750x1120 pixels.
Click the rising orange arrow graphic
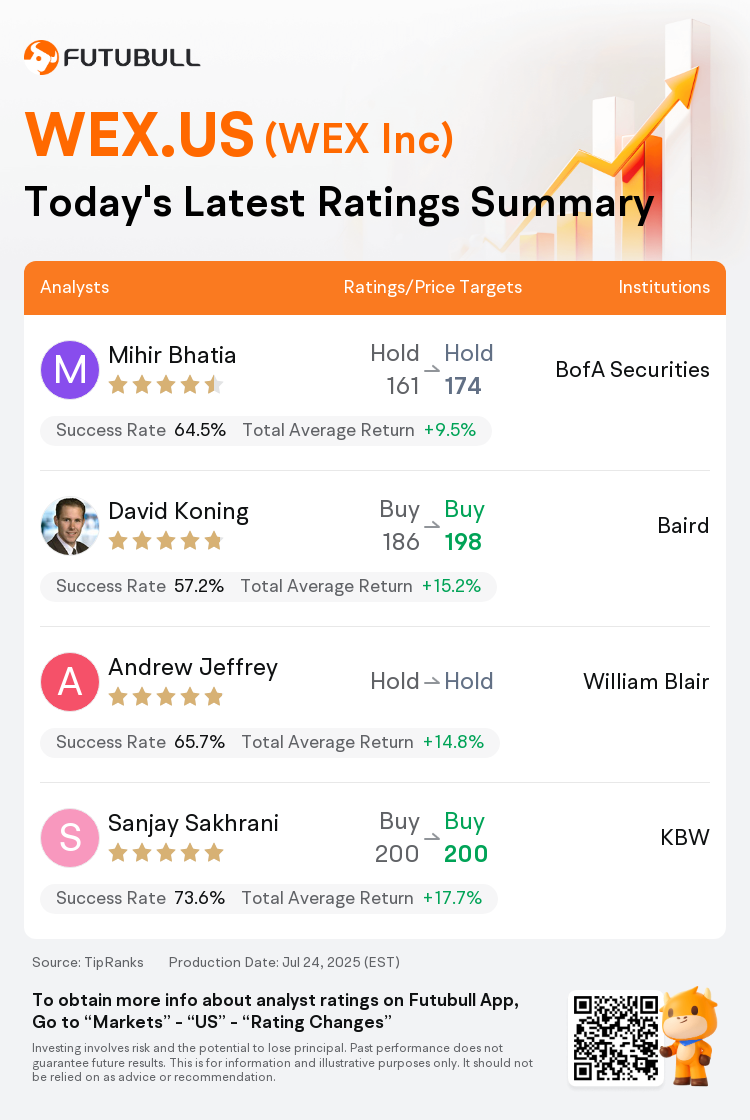point(593,157)
